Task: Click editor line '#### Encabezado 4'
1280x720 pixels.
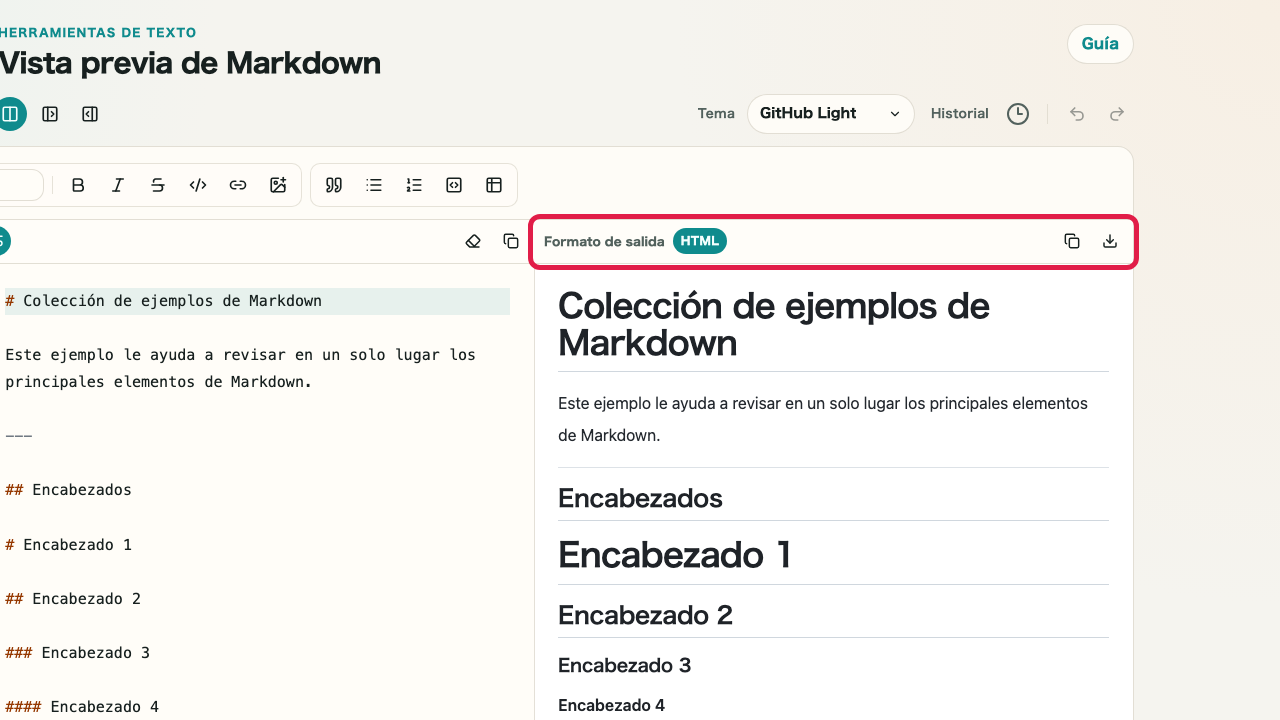Action: pos(82,707)
